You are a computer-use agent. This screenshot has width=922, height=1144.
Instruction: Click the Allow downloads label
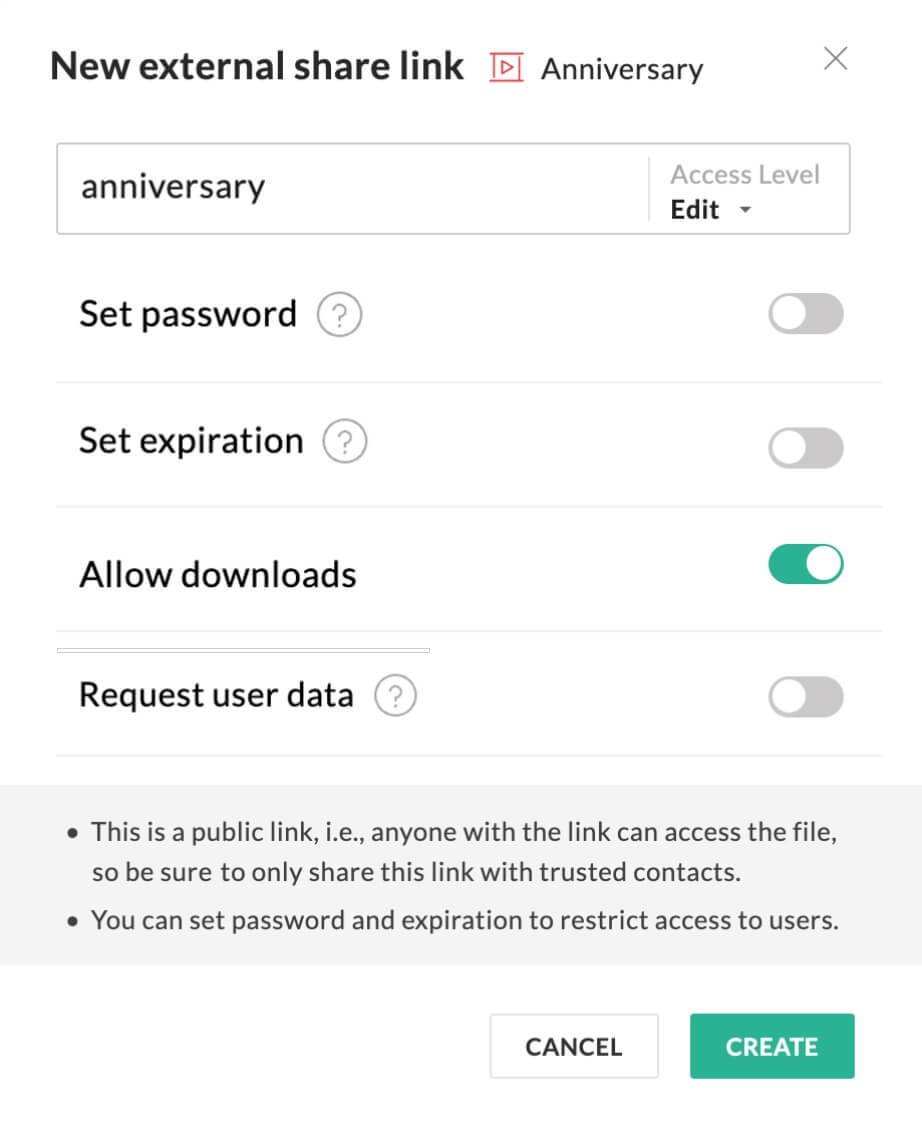pyautogui.click(x=218, y=574)
